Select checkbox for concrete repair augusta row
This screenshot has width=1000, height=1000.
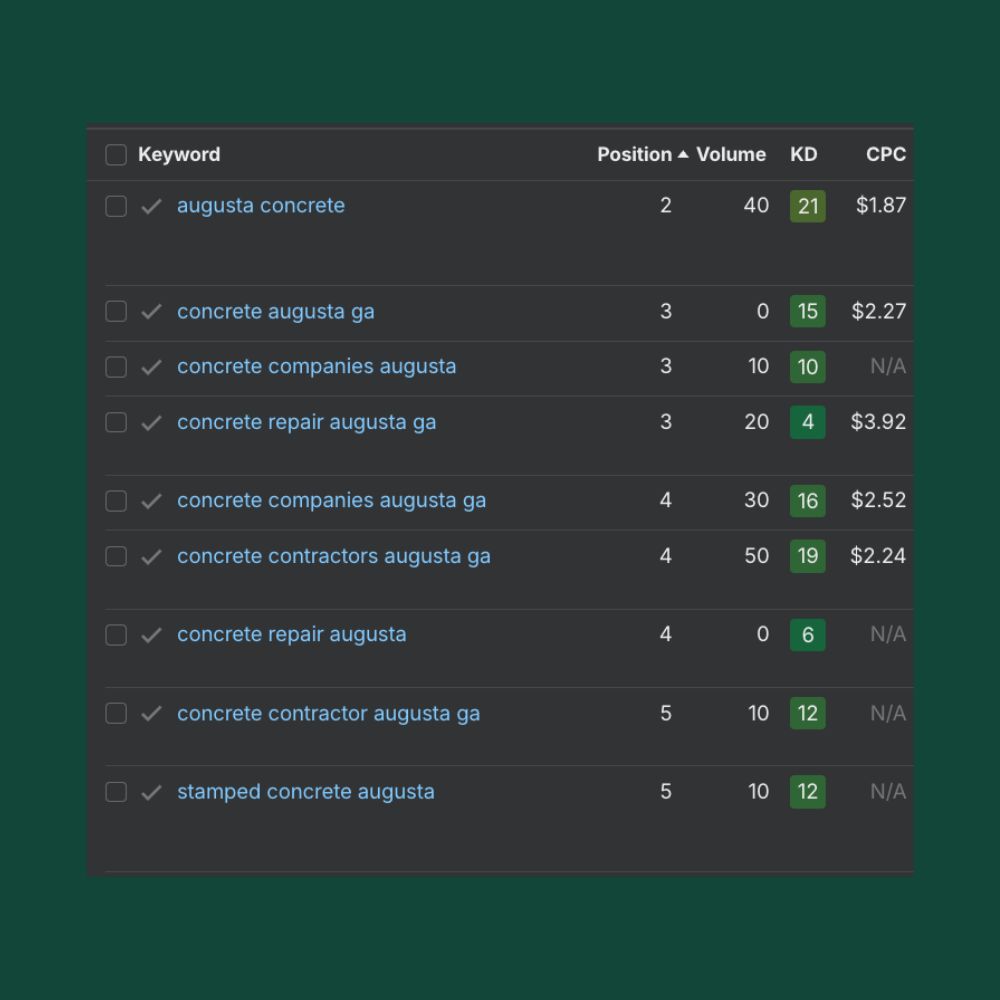(x=116, y=635)
